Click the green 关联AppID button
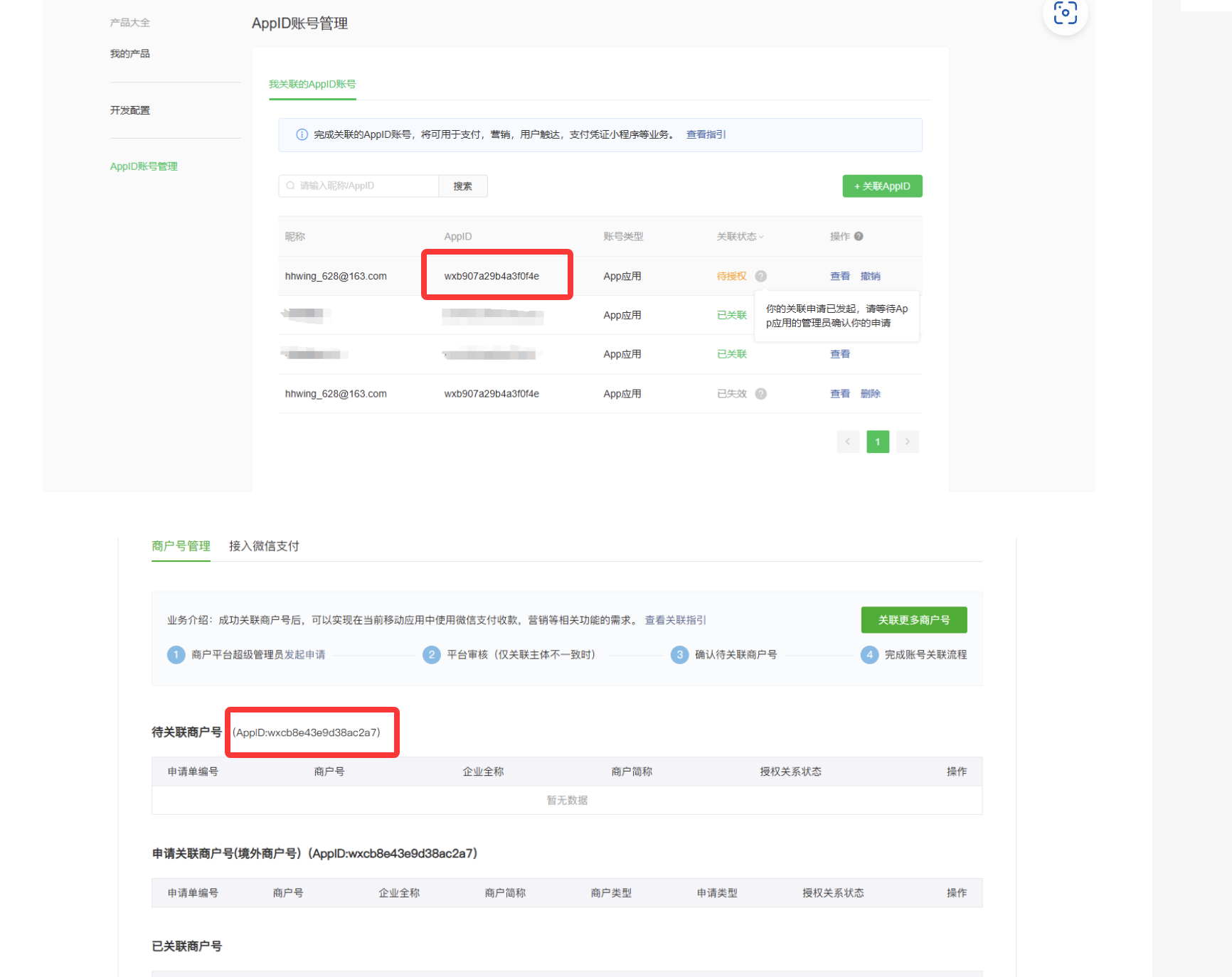 [x=882, y=186]
